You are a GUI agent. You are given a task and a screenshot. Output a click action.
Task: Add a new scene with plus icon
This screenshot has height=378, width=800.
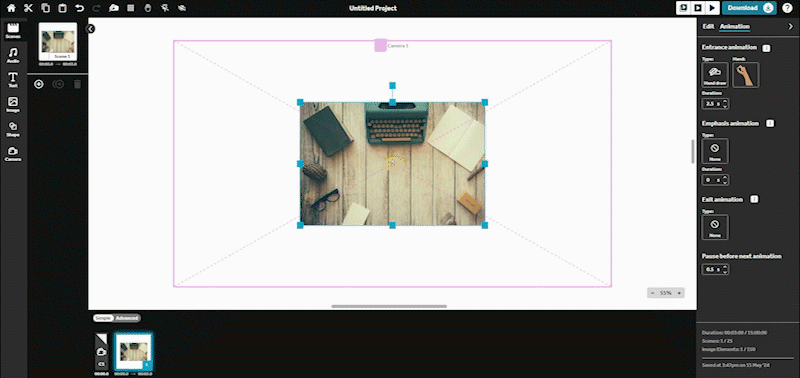39,84
